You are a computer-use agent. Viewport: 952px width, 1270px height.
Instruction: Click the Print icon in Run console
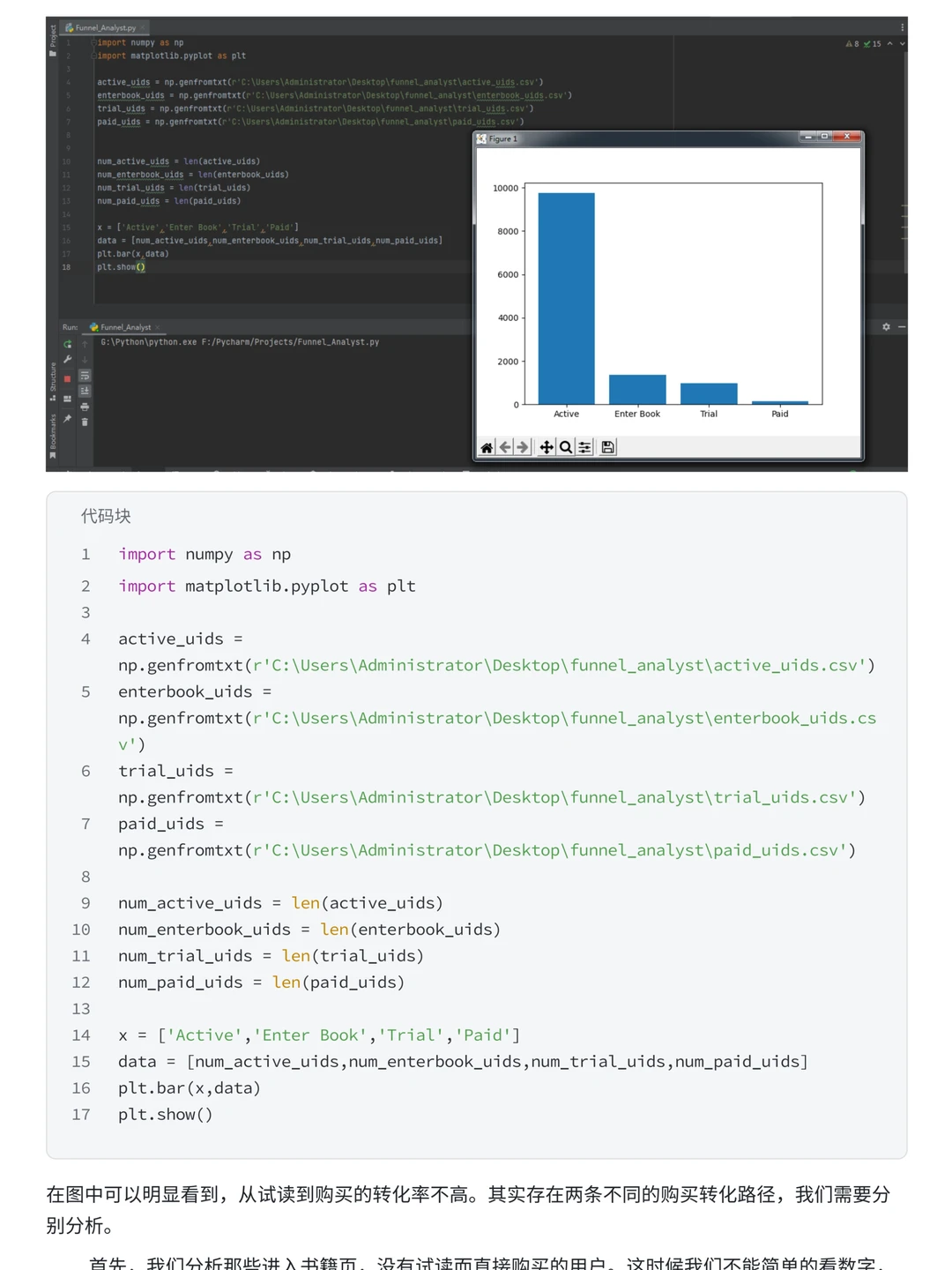tap(85, 407)
